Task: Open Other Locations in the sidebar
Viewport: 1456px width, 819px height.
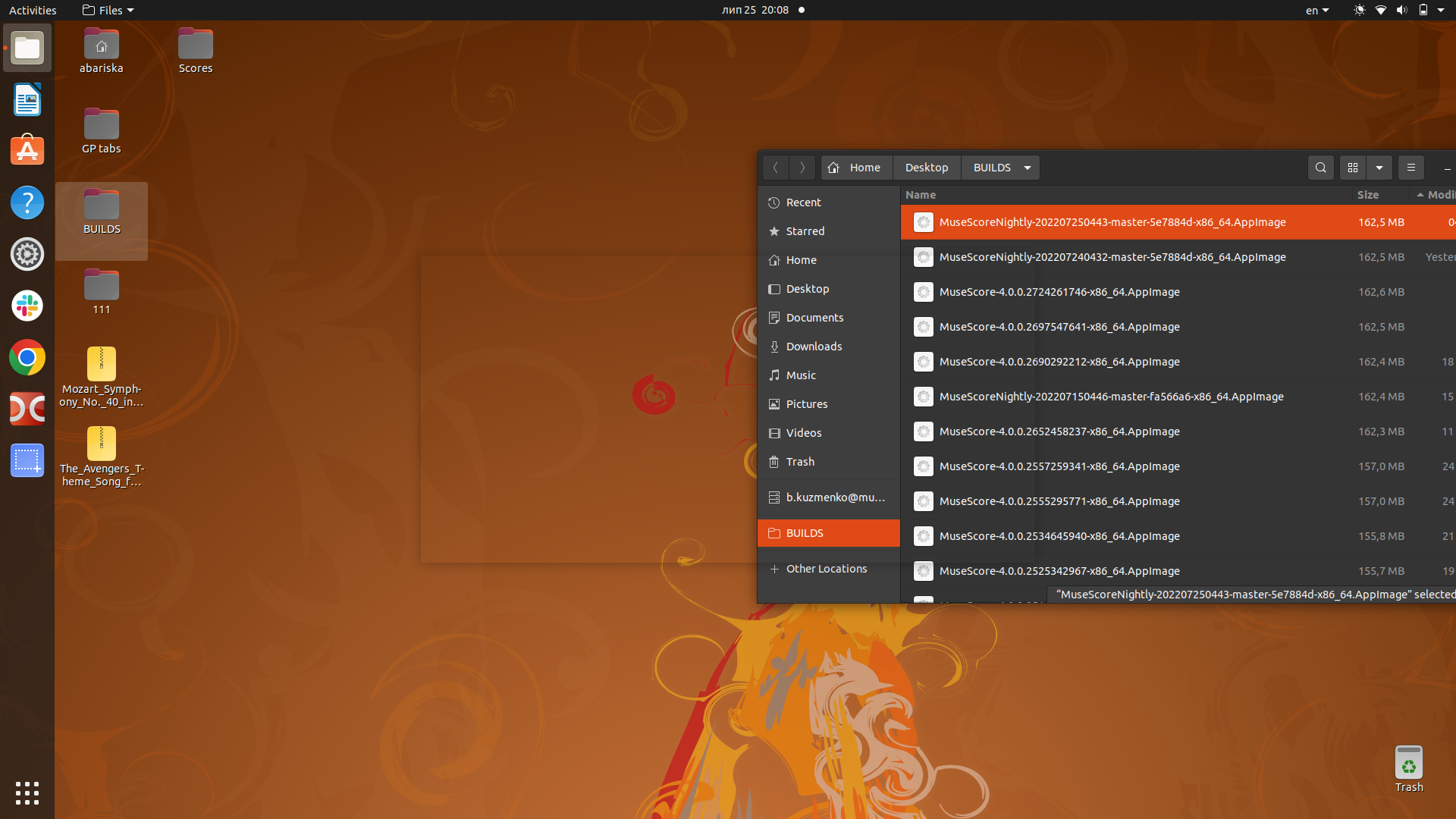Action: (827, 569)
